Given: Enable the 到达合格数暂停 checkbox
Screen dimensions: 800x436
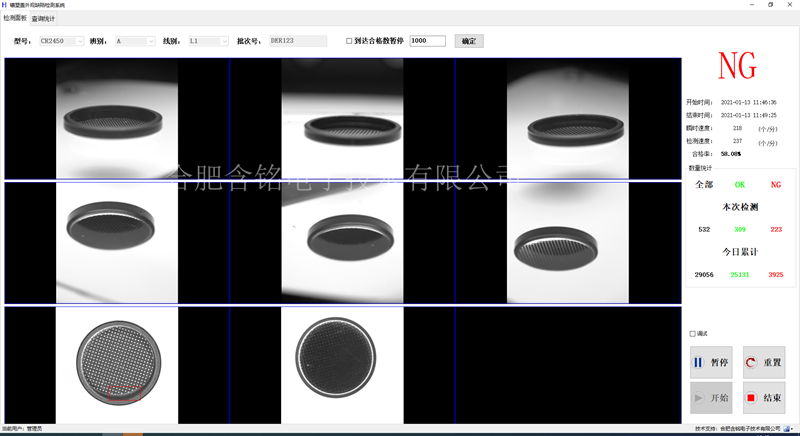Looking at the screenshot, I should pos(349,41).
